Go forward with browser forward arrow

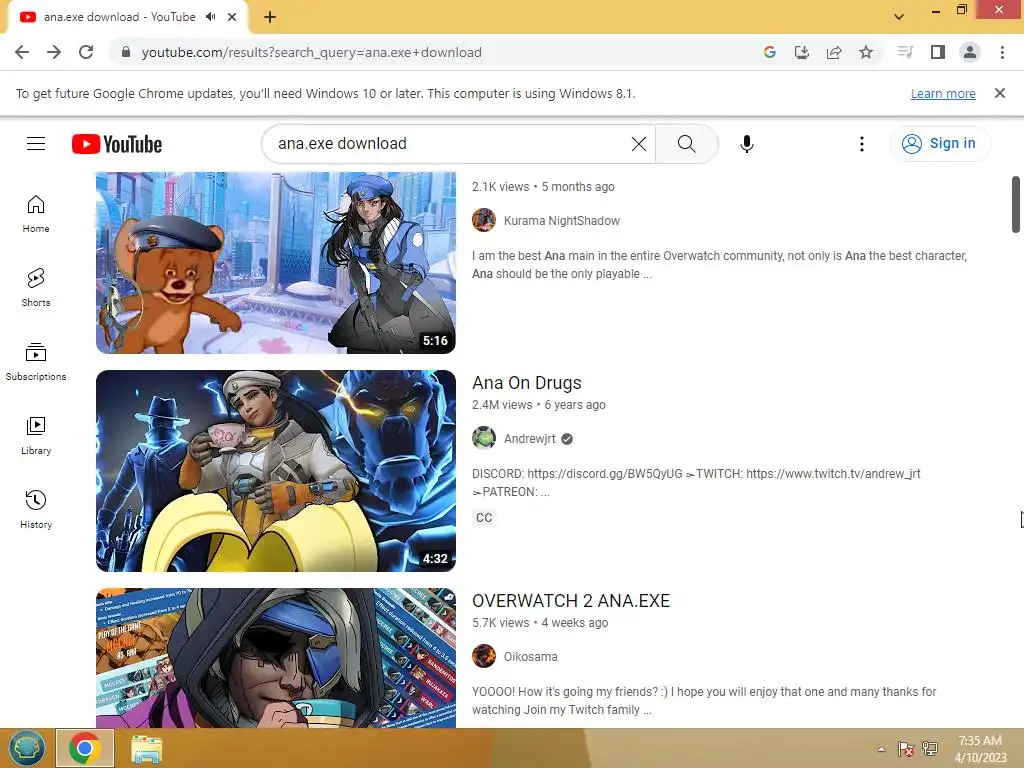click(54, 52)
